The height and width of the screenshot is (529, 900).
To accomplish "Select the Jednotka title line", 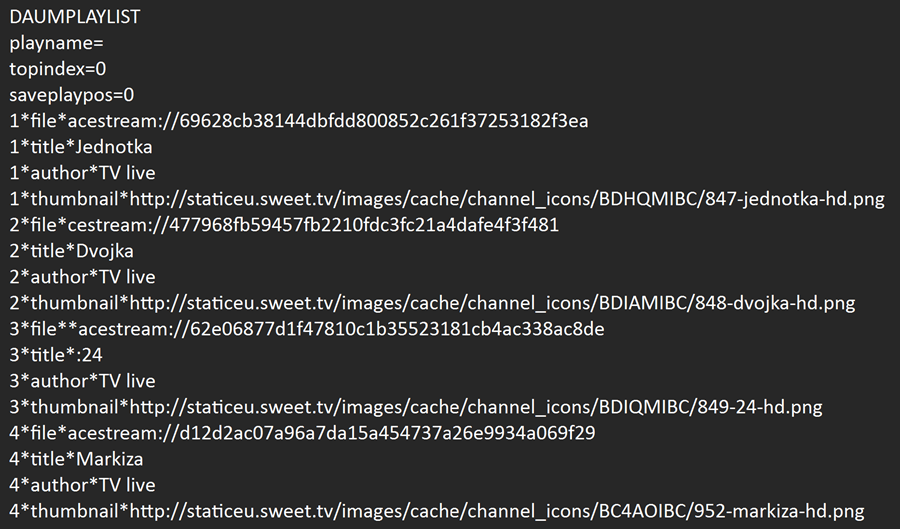I will 81,147.
